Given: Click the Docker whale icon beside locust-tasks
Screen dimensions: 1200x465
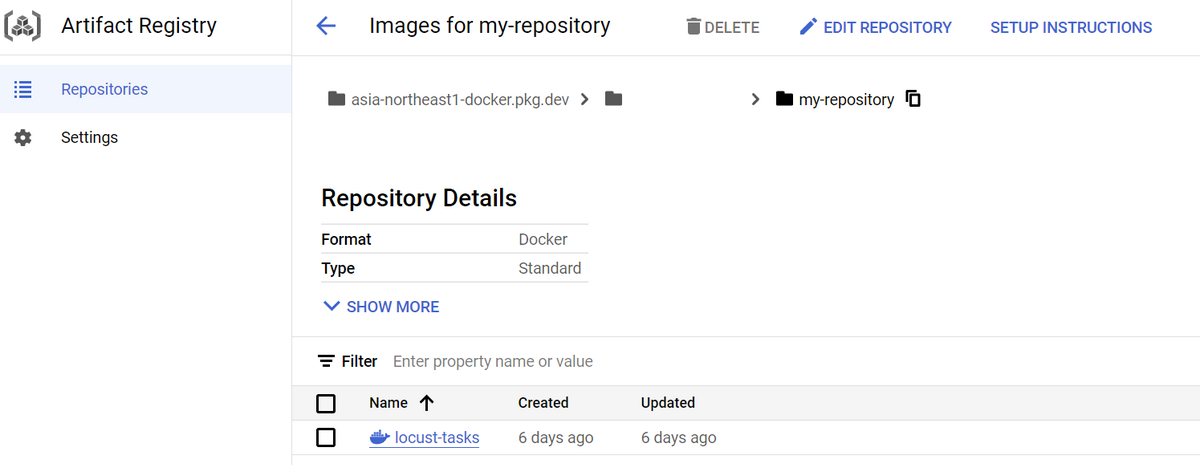Looking at the screenshot, I should (x=379, y=437).
